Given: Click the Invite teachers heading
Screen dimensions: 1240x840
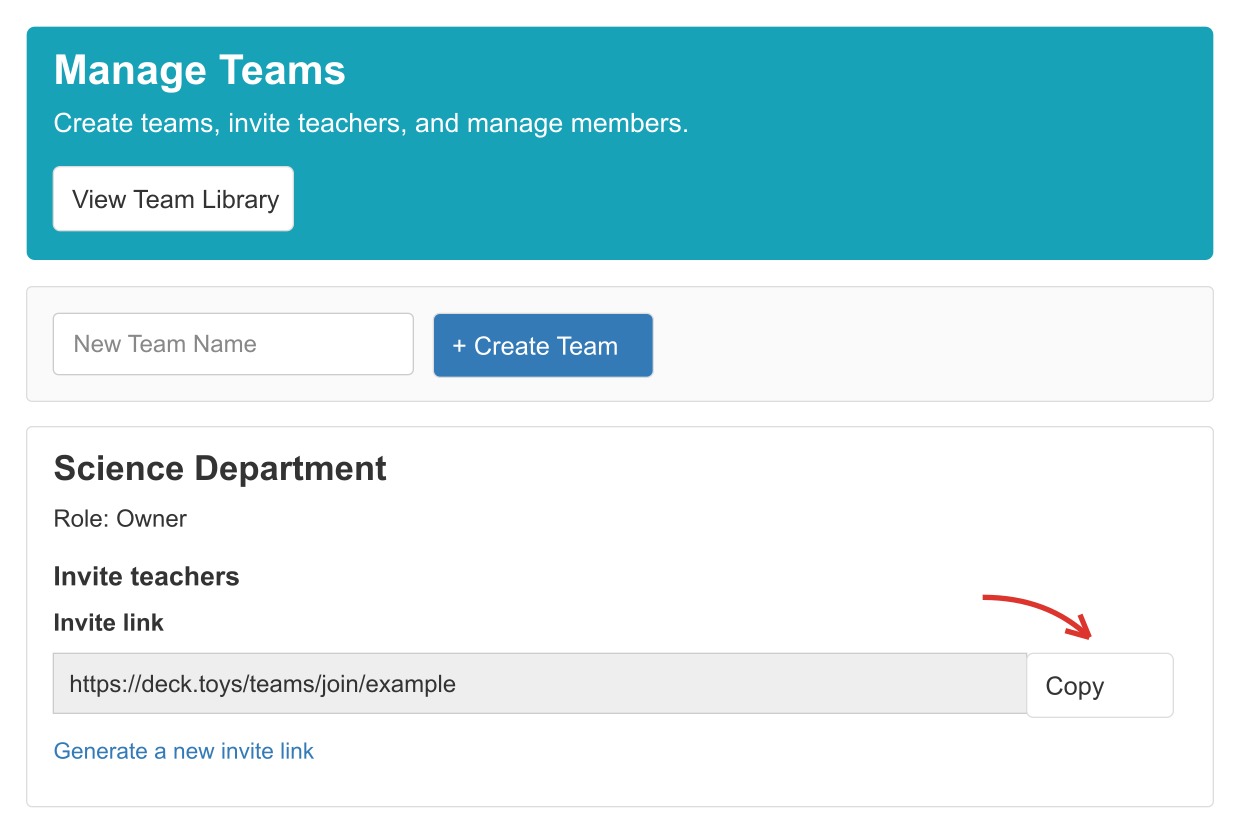Looking at the screenshot, I should (x=146, y=577).
